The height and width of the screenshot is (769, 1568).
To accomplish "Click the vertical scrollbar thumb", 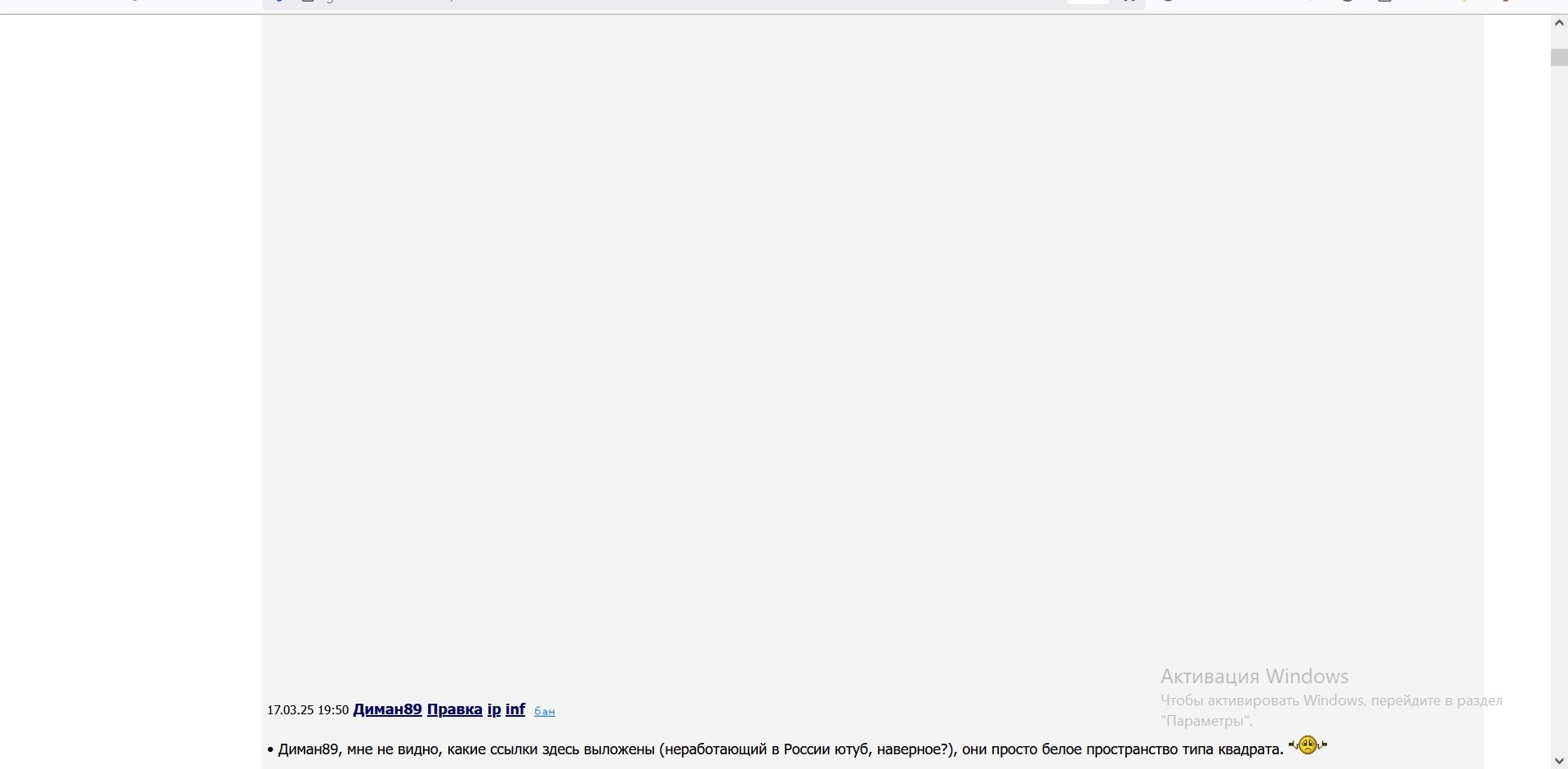I will [1559, 58].
